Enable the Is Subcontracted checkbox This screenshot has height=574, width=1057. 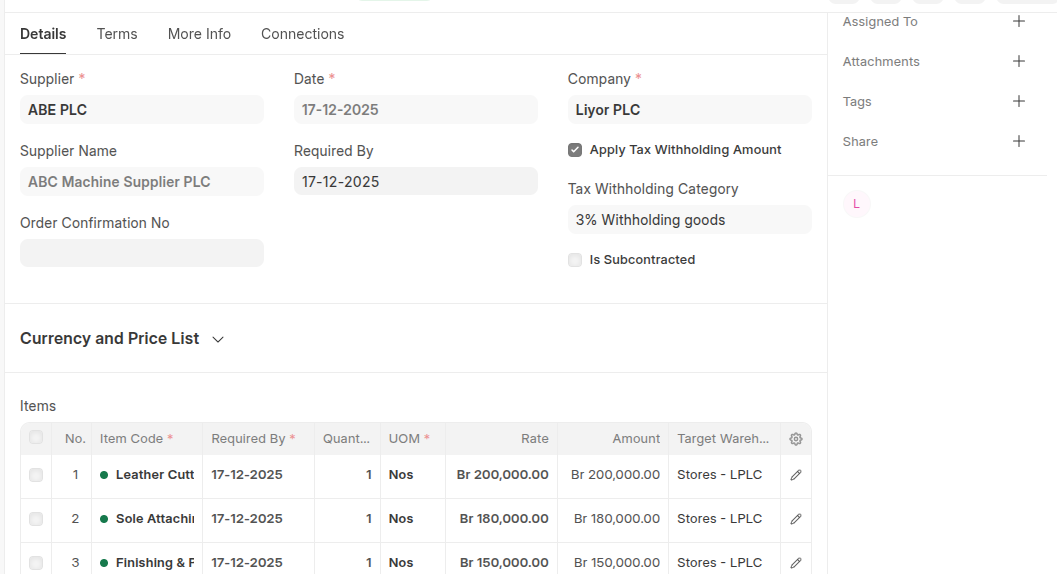coord(575,260)
